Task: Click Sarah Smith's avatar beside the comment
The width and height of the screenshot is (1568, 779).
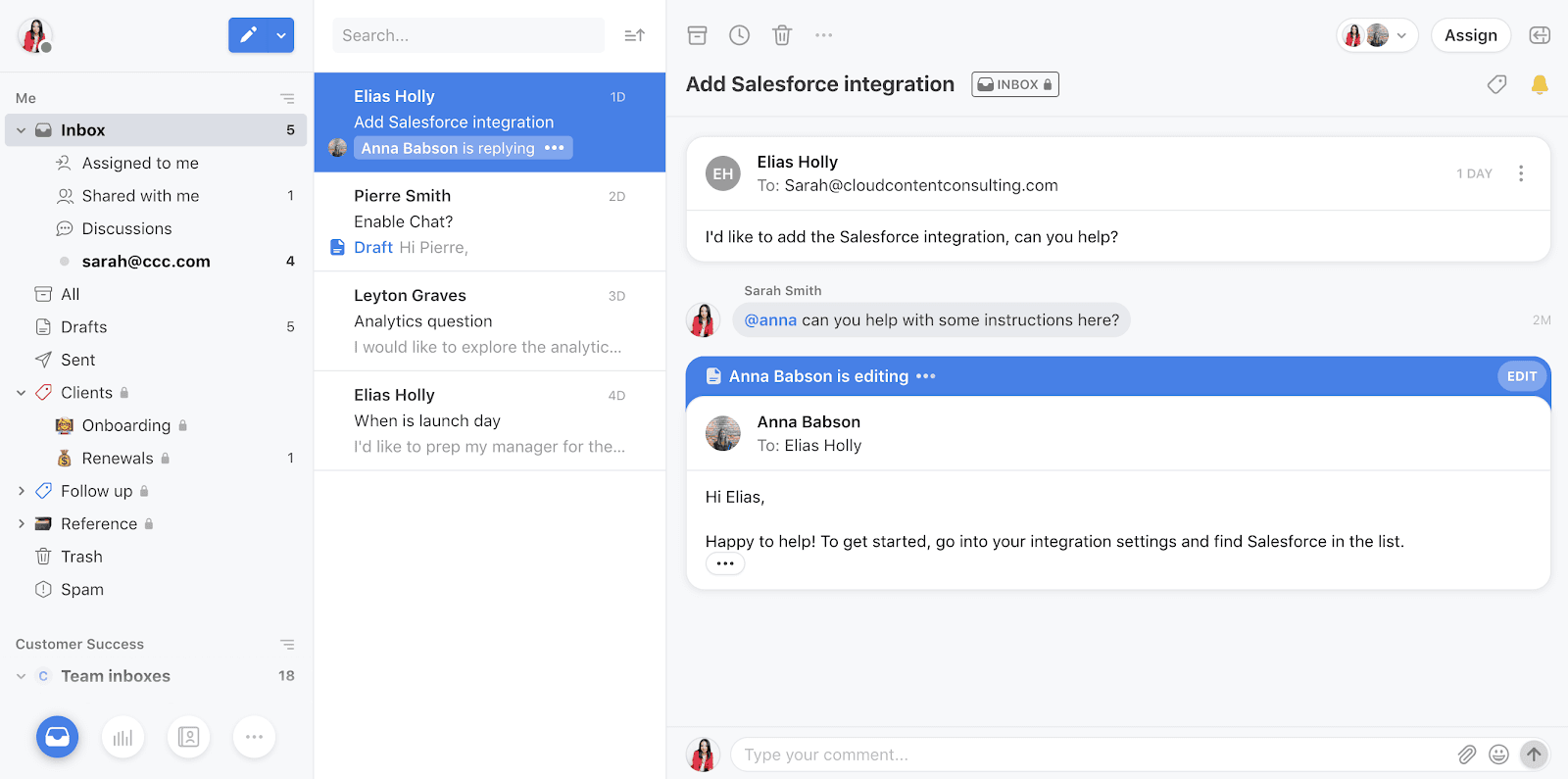Action: coord(703,319)
